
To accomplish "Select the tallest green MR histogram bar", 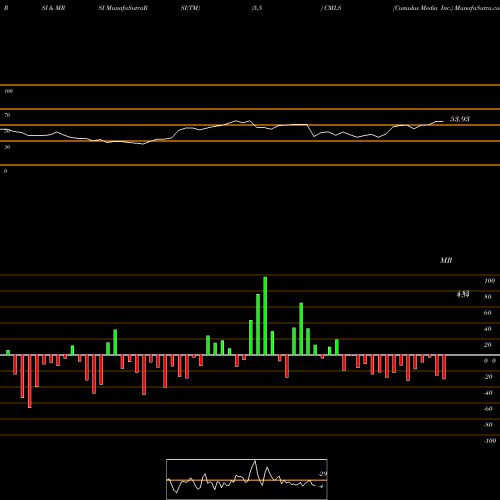I will 265,316.
